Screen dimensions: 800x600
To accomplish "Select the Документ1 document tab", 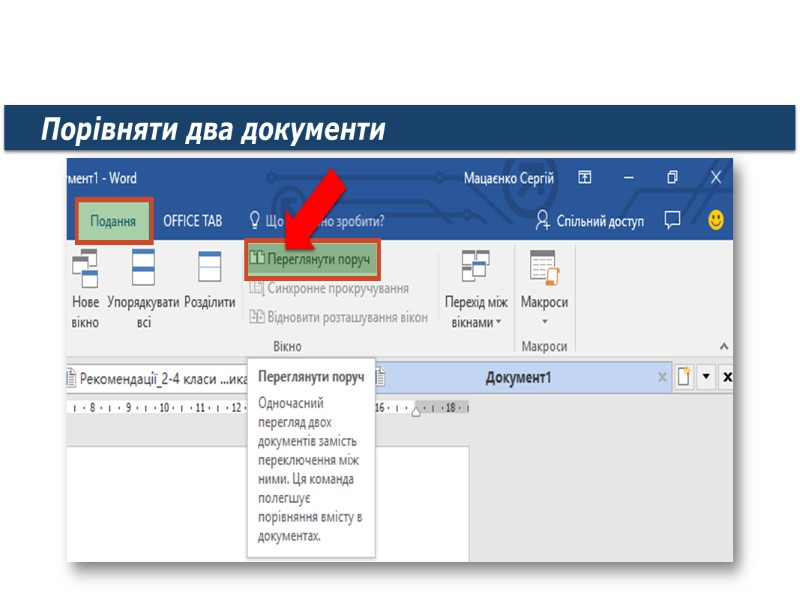I will (519, 378).
